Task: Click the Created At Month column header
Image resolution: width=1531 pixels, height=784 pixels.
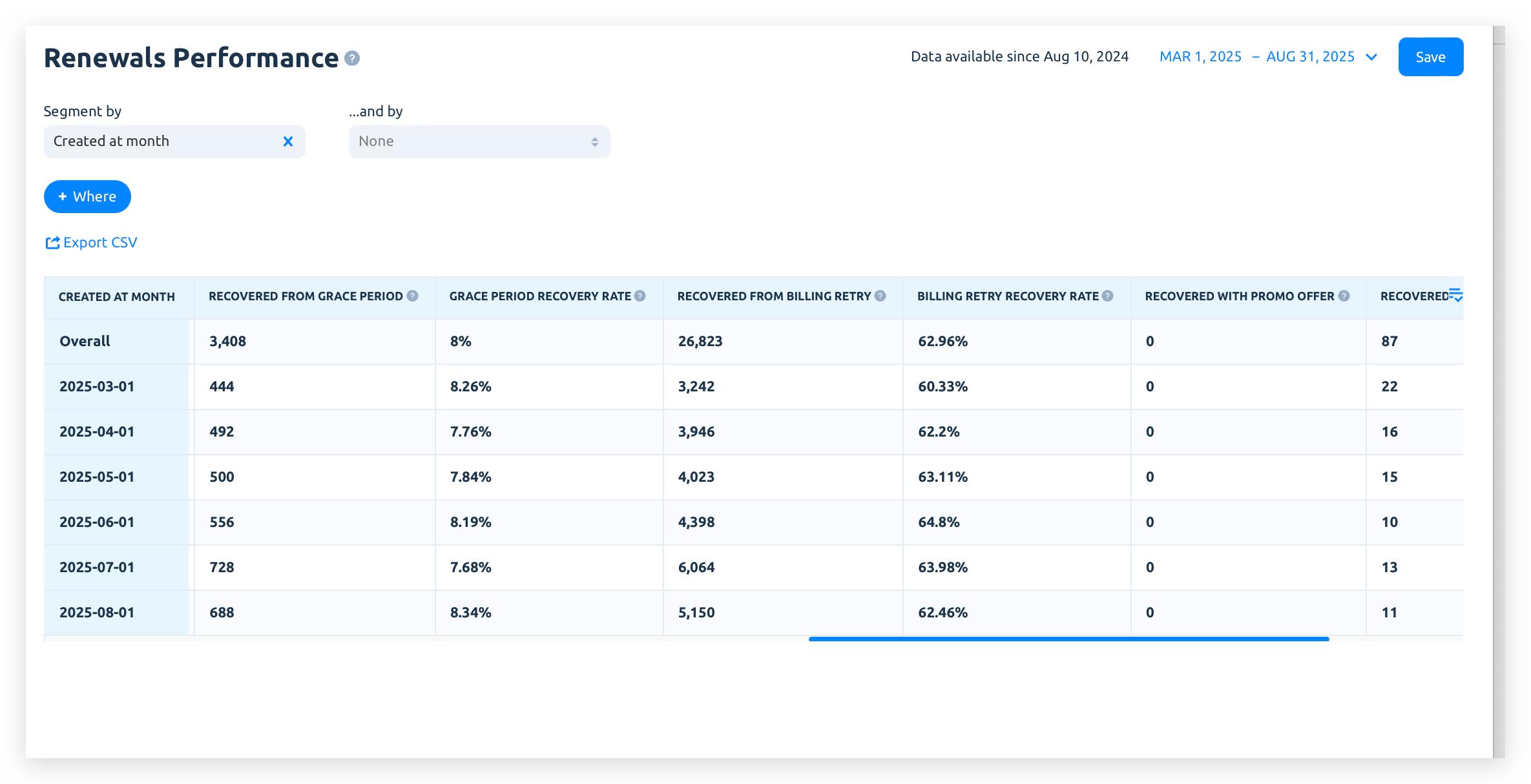Action: (117, 297)
